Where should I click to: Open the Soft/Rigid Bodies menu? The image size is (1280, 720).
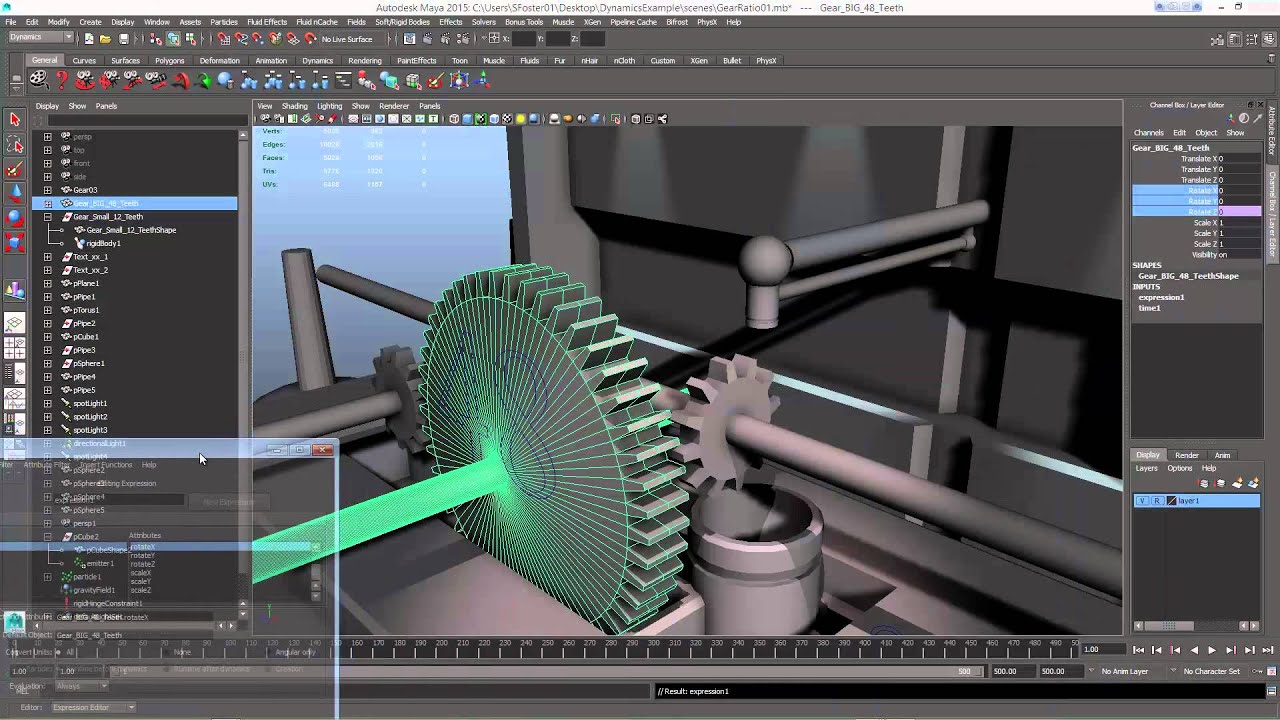click(402, 22)
